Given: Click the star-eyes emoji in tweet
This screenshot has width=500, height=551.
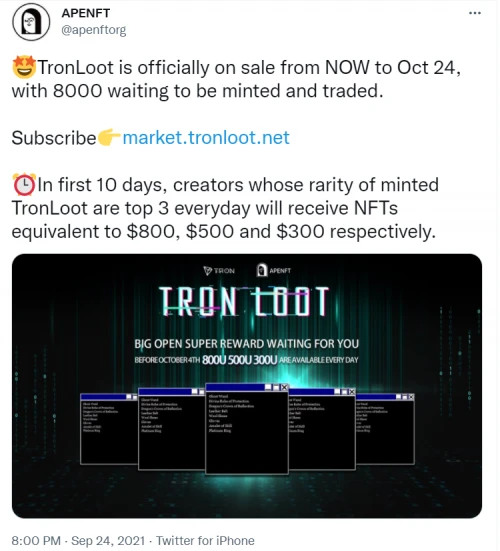Looking at the screenshot, I should click(x=24, y=67).
